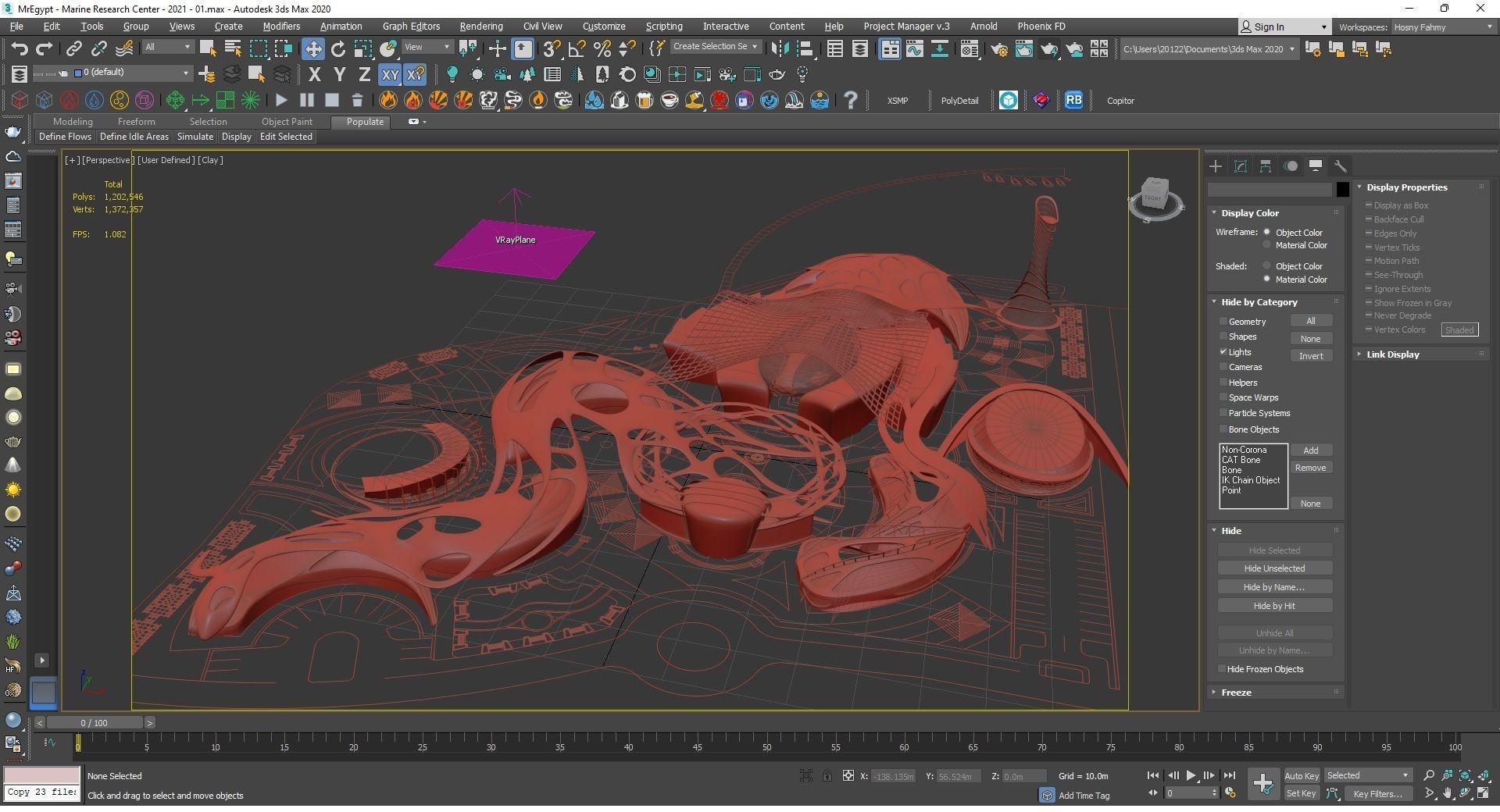Viewport: 1500px width, 812px height.
Task: Click the large Set Keys plus button
Action: [x=1262, y=783]
